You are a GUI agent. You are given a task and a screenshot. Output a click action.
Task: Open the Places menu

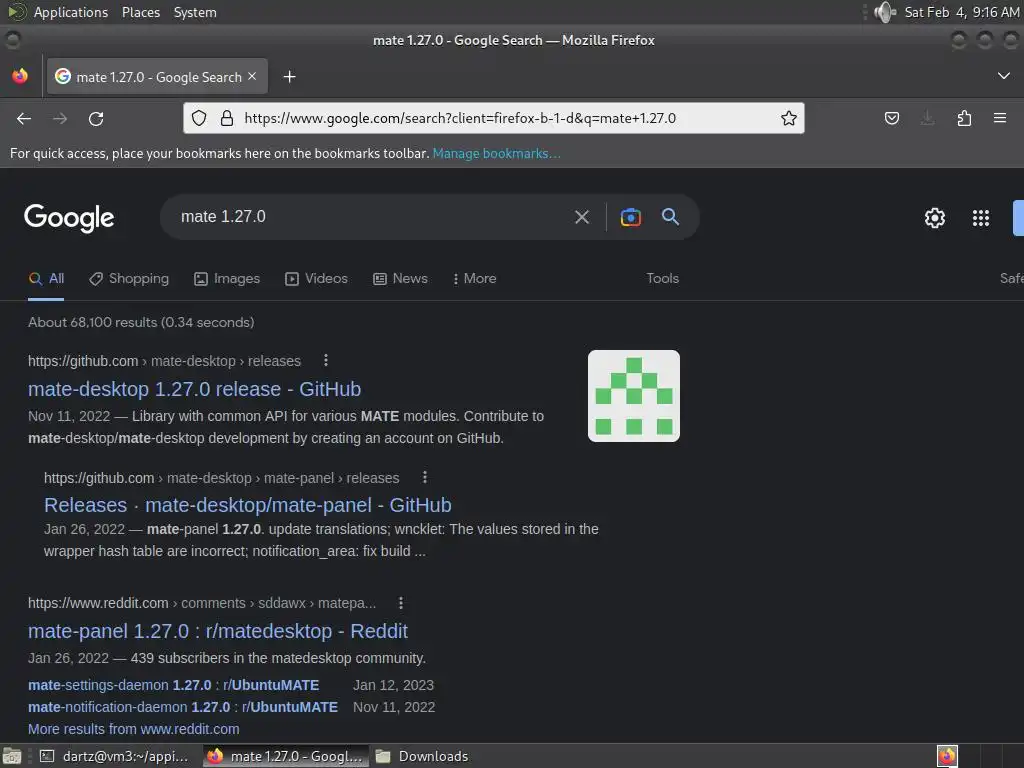point(141,12)
